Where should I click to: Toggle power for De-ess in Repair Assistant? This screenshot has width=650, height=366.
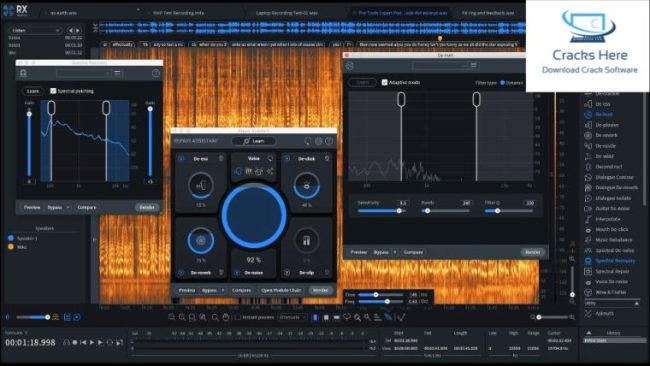[x=181, y=158]
